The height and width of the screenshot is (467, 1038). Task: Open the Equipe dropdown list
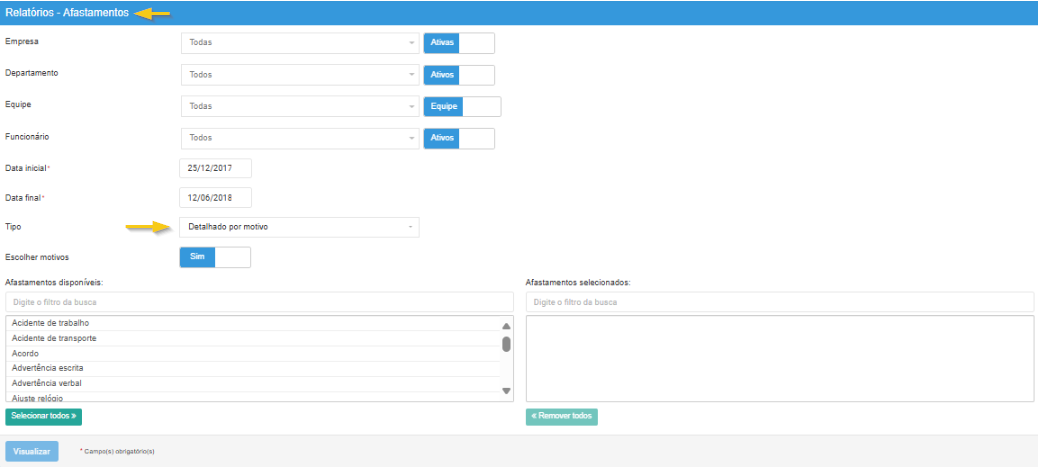(x=300, y=107)
